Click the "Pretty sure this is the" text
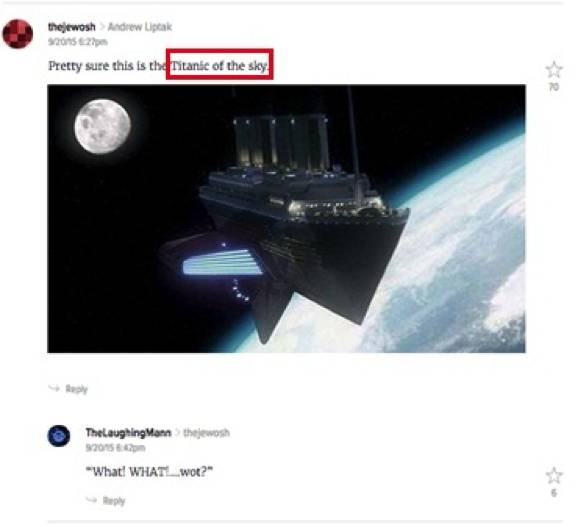Screen dimensions: 588x527 pyautogui.click(x=107, y=66)
